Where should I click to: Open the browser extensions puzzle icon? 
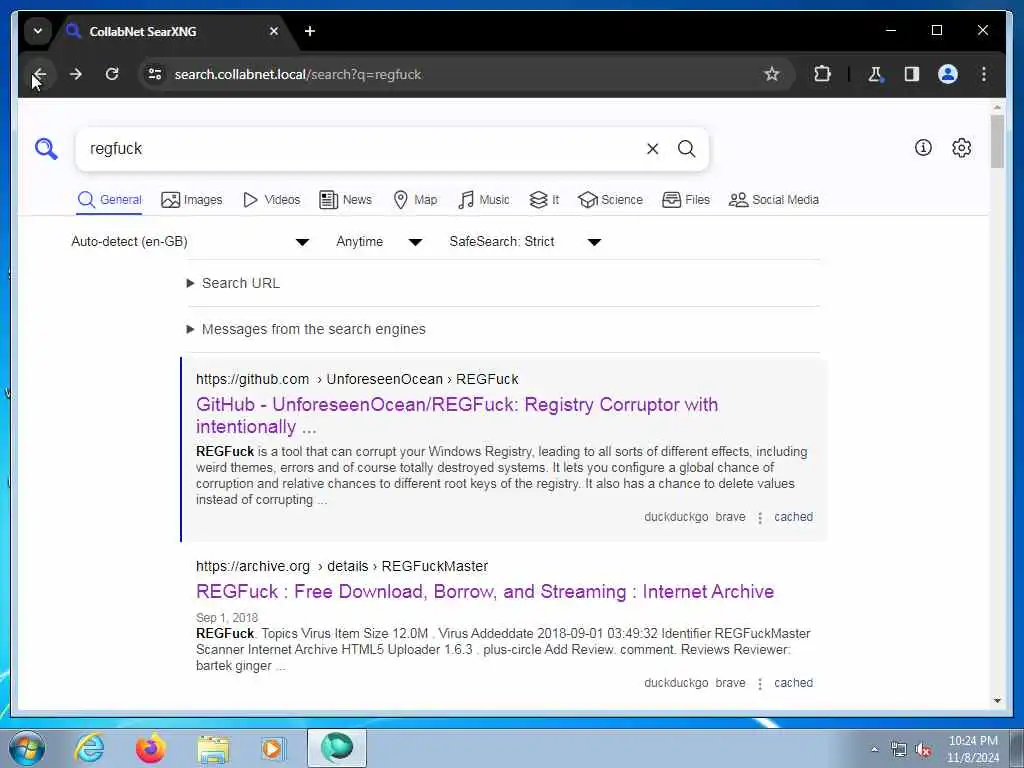click(822, 74)
